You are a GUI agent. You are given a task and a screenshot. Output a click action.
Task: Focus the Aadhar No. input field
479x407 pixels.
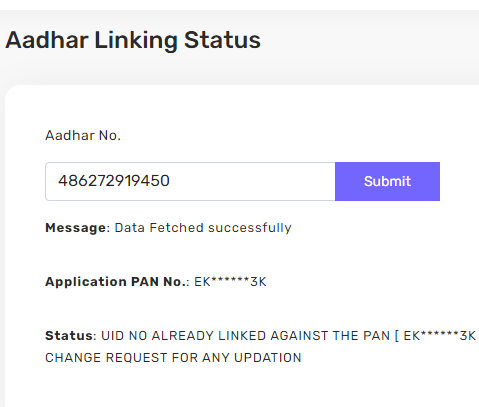(190, 181)
